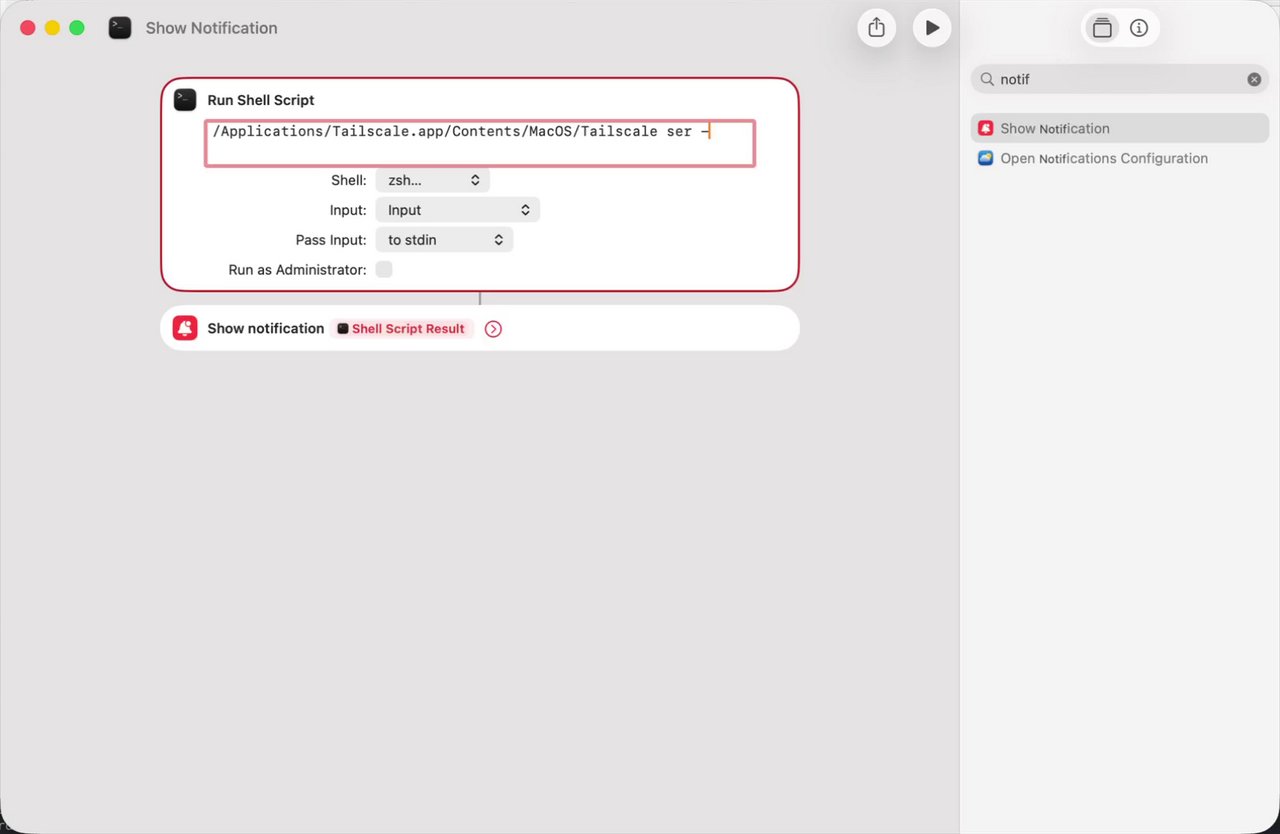
Task: Click the magnifying glass search icon
Action: pos(987,79)
